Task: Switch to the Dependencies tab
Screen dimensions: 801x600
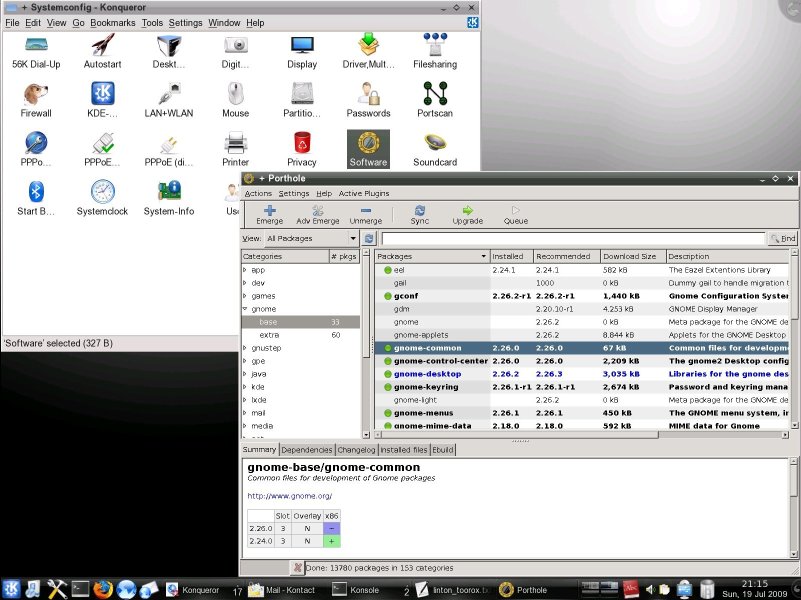Action: 307,450
